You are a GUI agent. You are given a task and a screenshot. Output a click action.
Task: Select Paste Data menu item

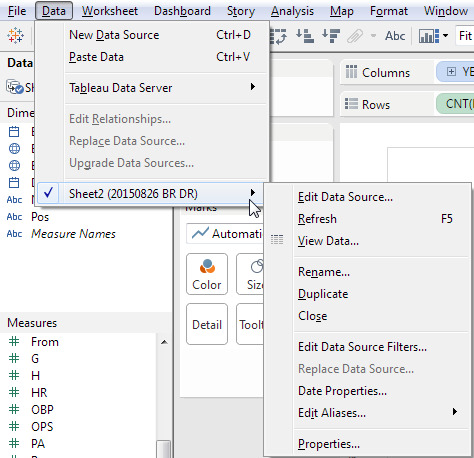[152, 57]
